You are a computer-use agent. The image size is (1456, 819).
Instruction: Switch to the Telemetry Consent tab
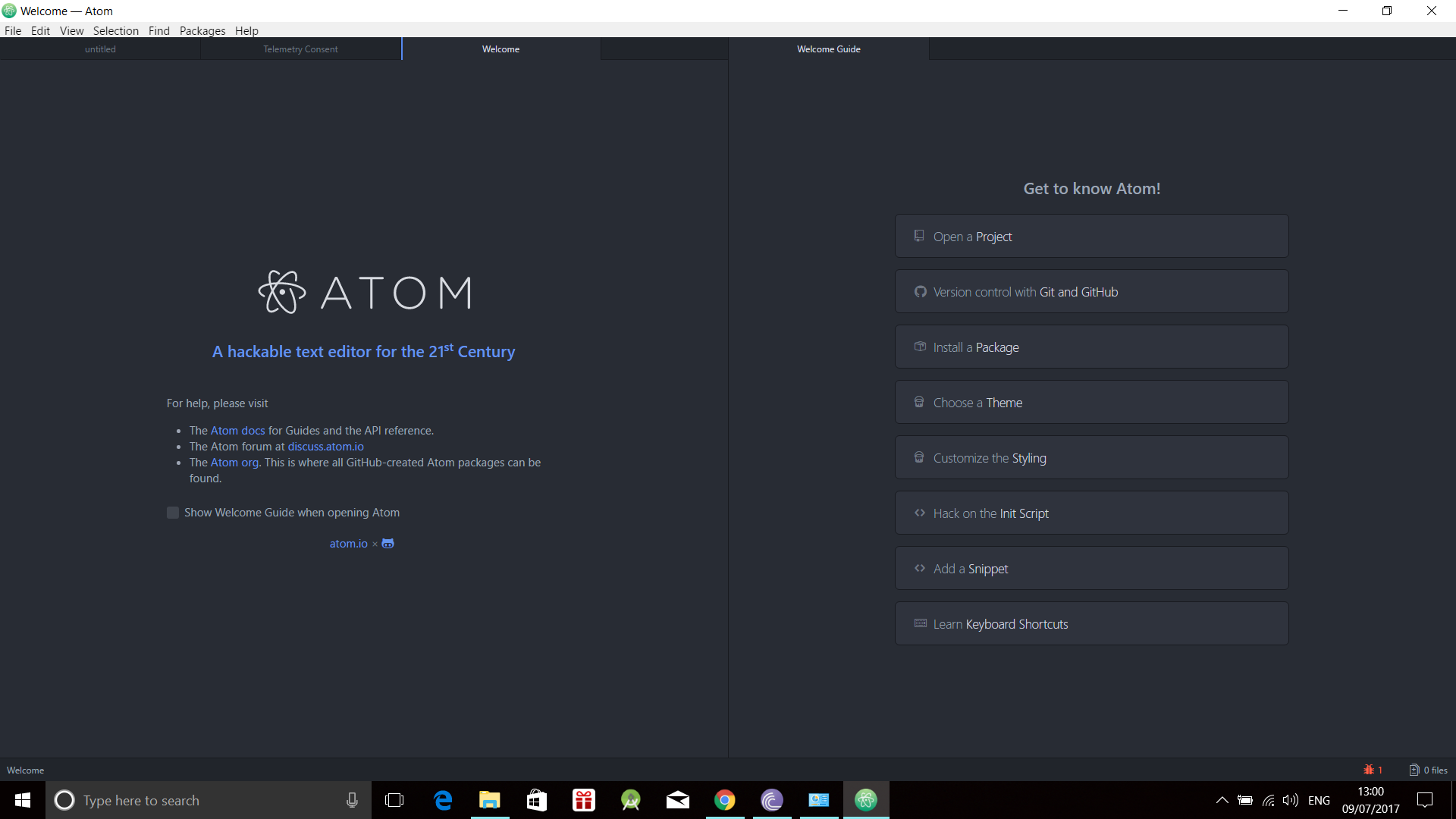[300, 49]
